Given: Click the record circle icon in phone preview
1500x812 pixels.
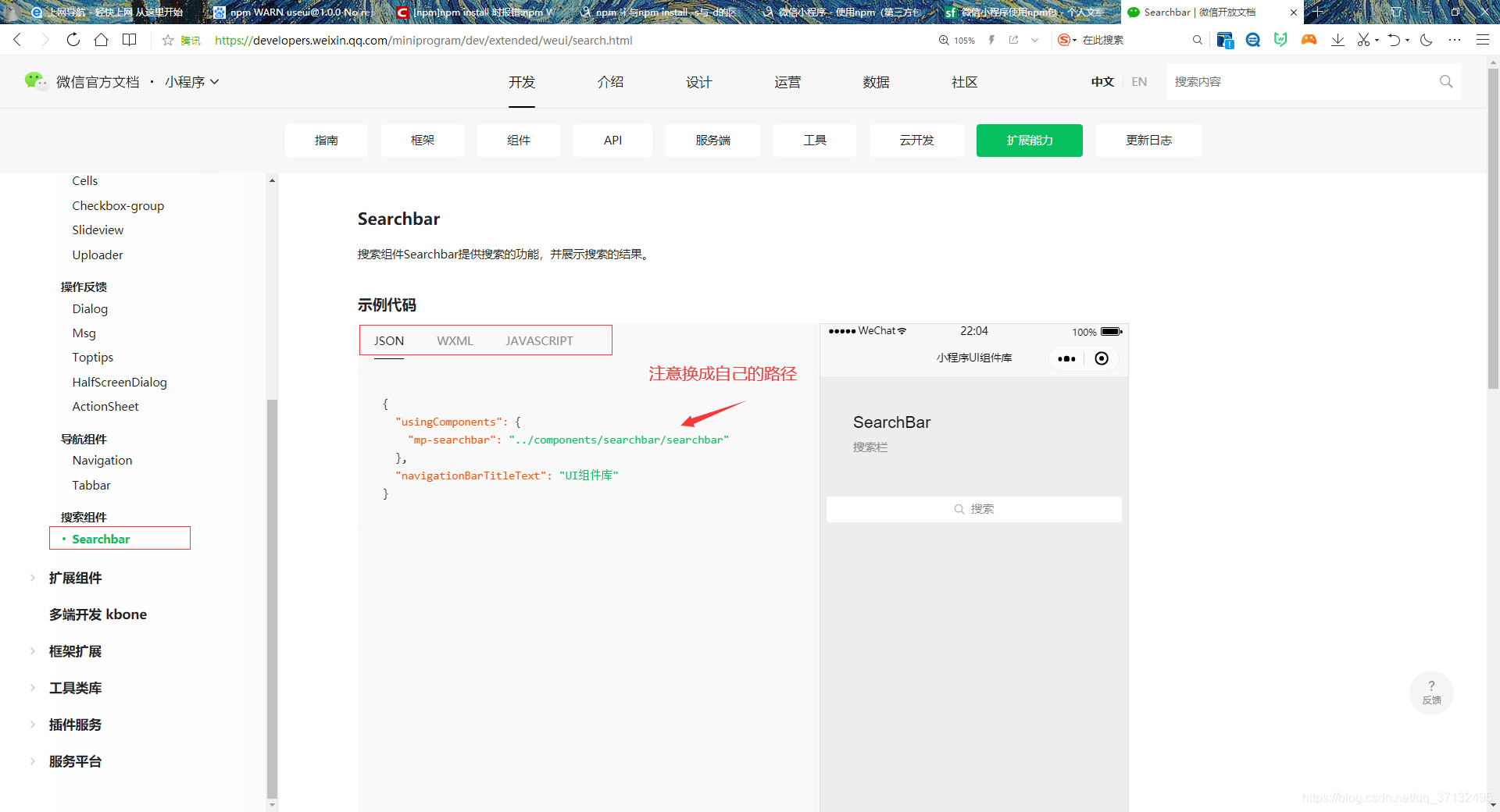Looking at the screenshot, I should coord(1102,358).
